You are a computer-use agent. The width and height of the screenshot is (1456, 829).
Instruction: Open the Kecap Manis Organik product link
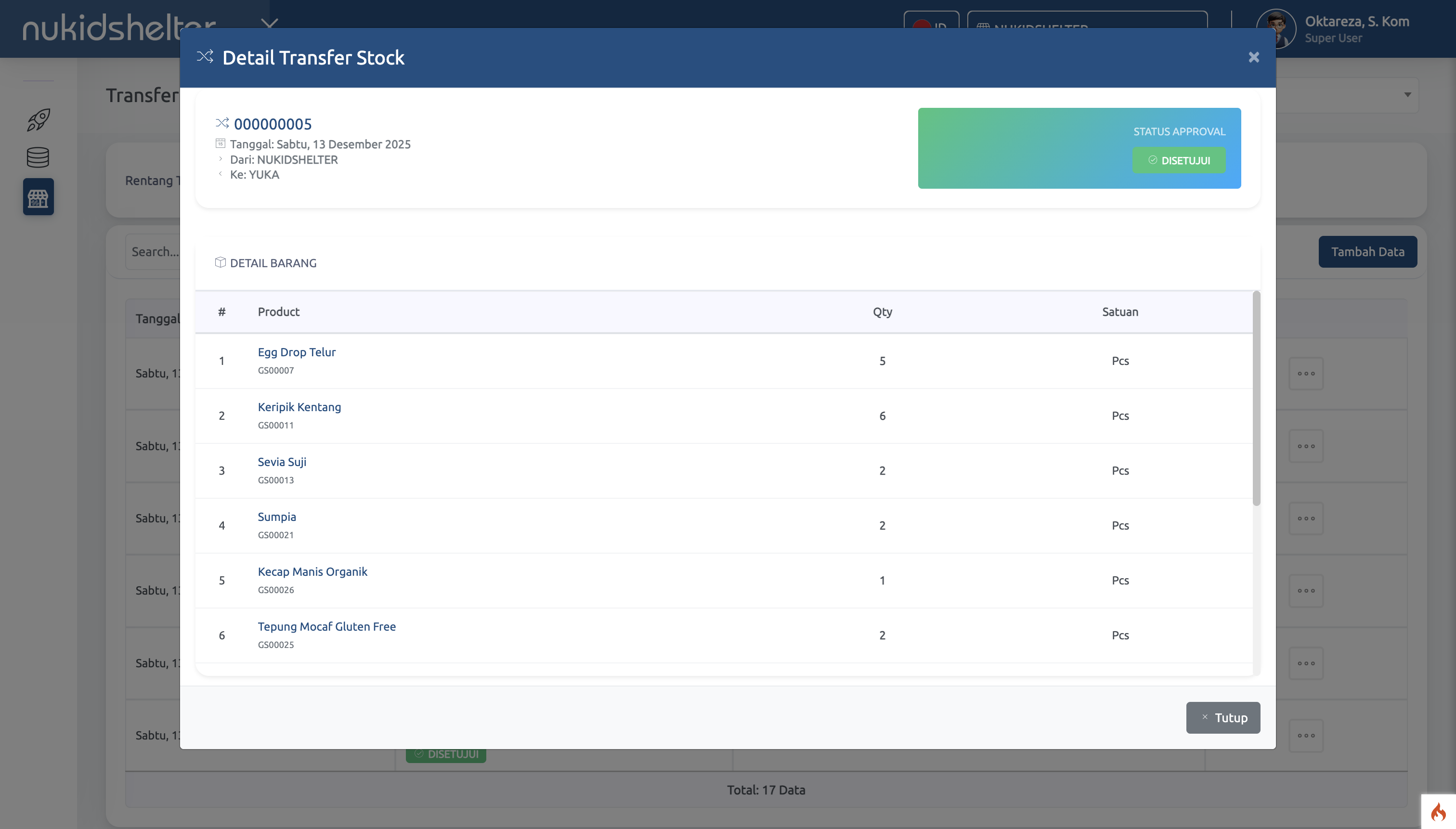coord(312,571)
